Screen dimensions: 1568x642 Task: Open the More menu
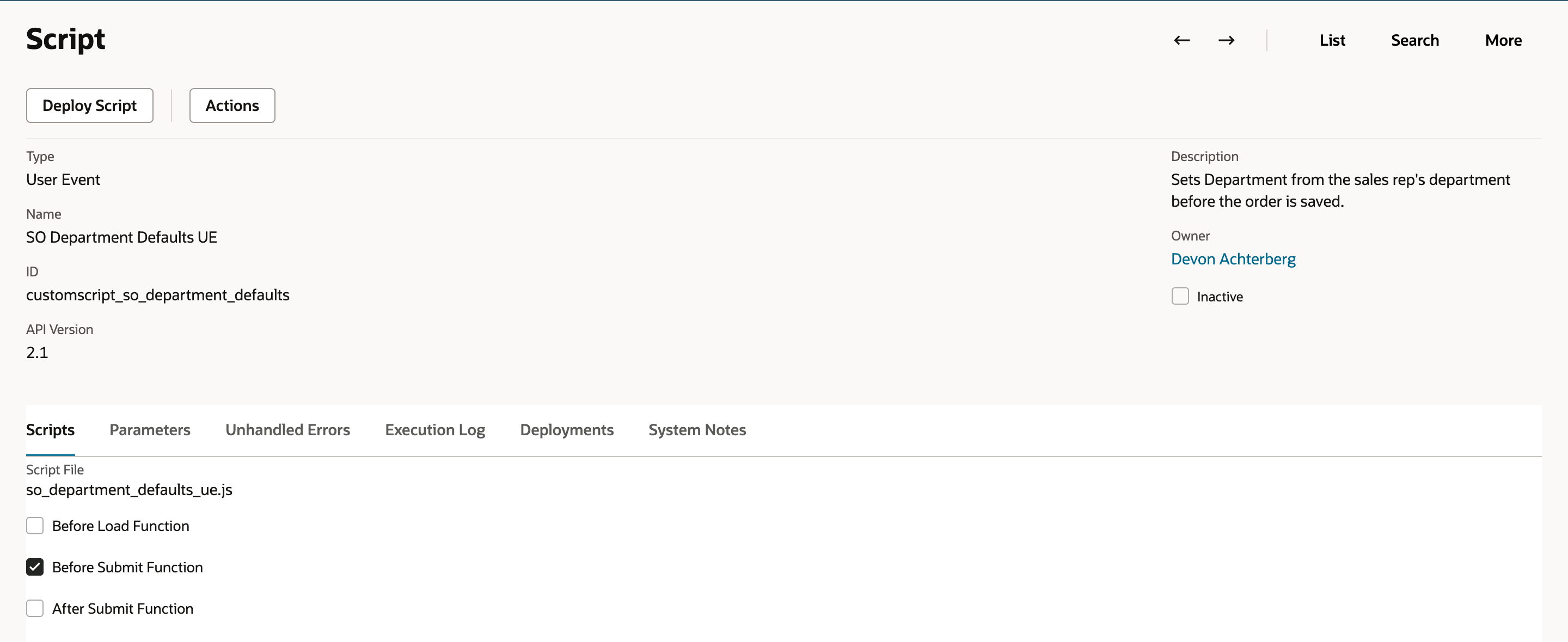tap(1503, 40)
